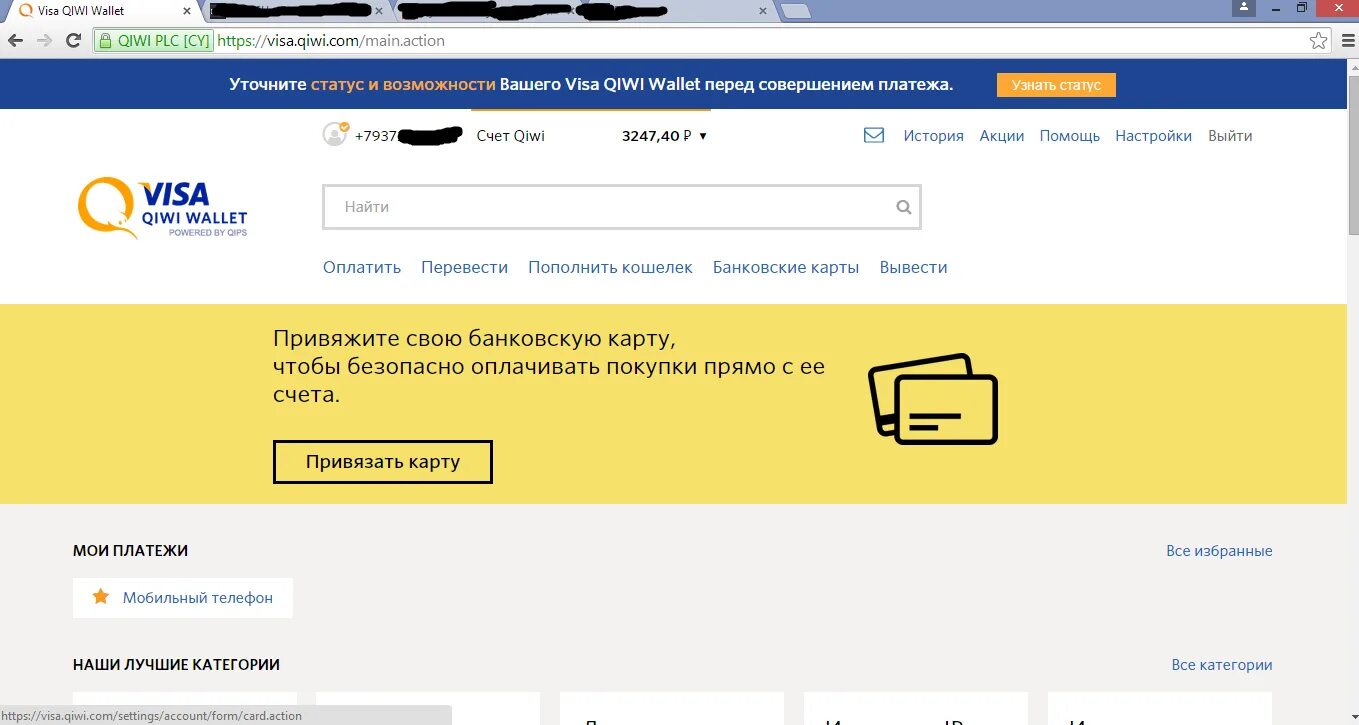This screenshot has height=725, width=1359.
Task: Open messages via the envelope icon
Action: coord(874,135)
